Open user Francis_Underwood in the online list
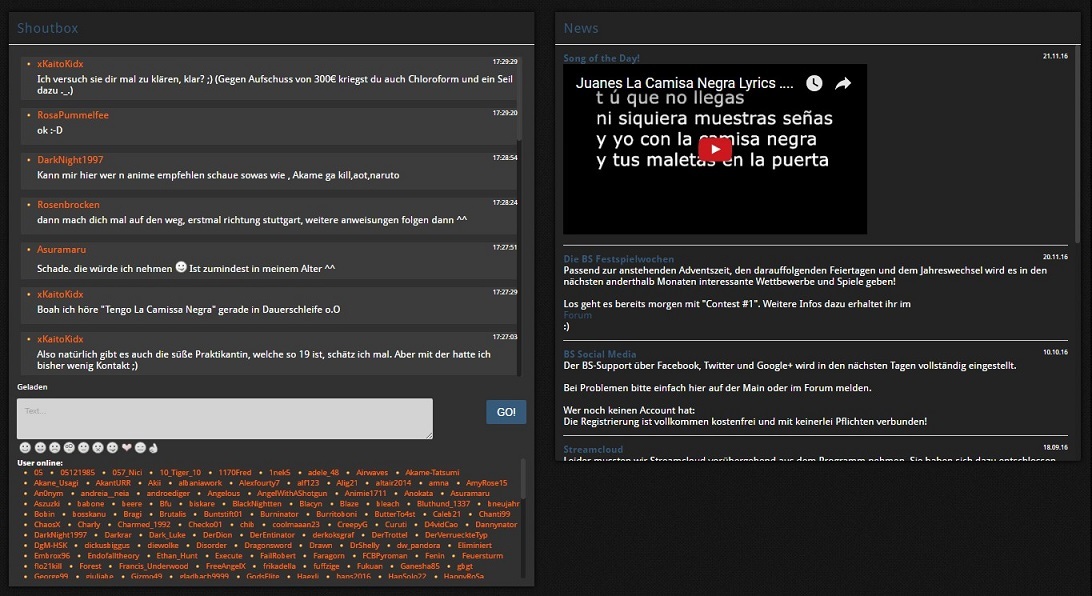 [x=153, y=566]
